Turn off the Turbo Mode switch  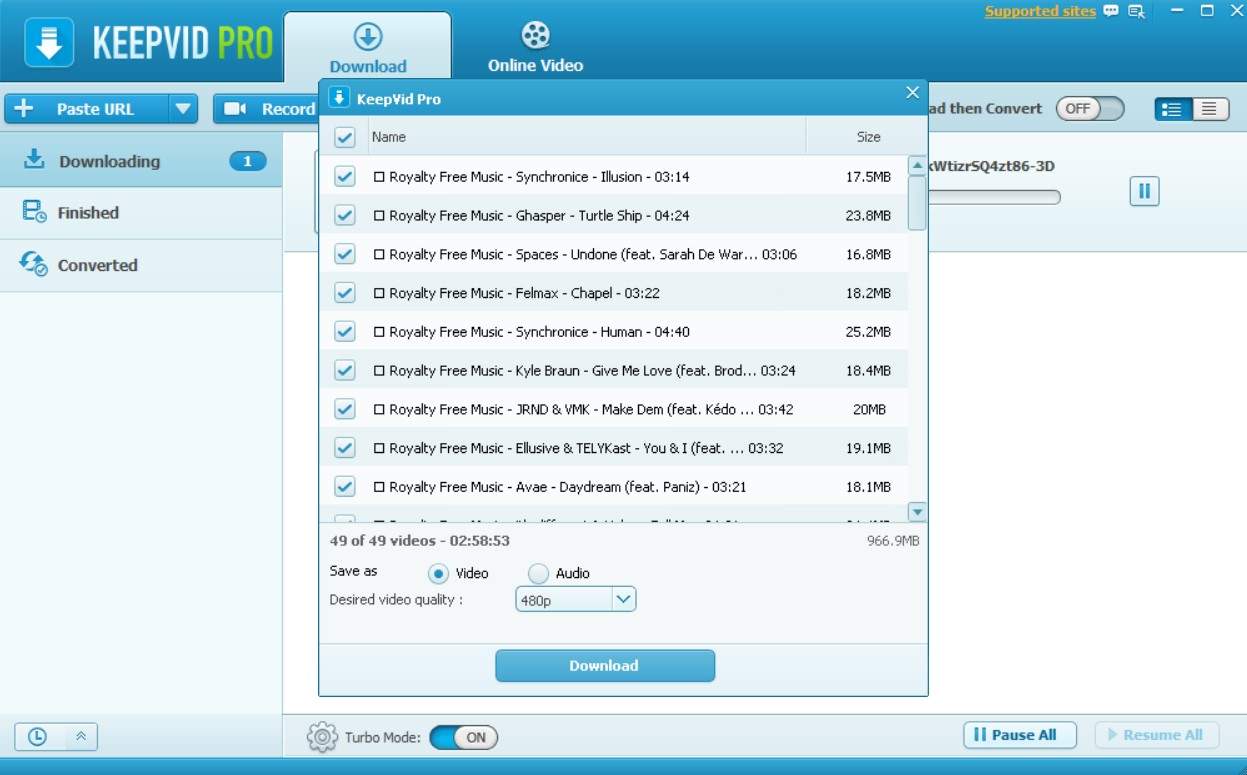pos(464,738)
